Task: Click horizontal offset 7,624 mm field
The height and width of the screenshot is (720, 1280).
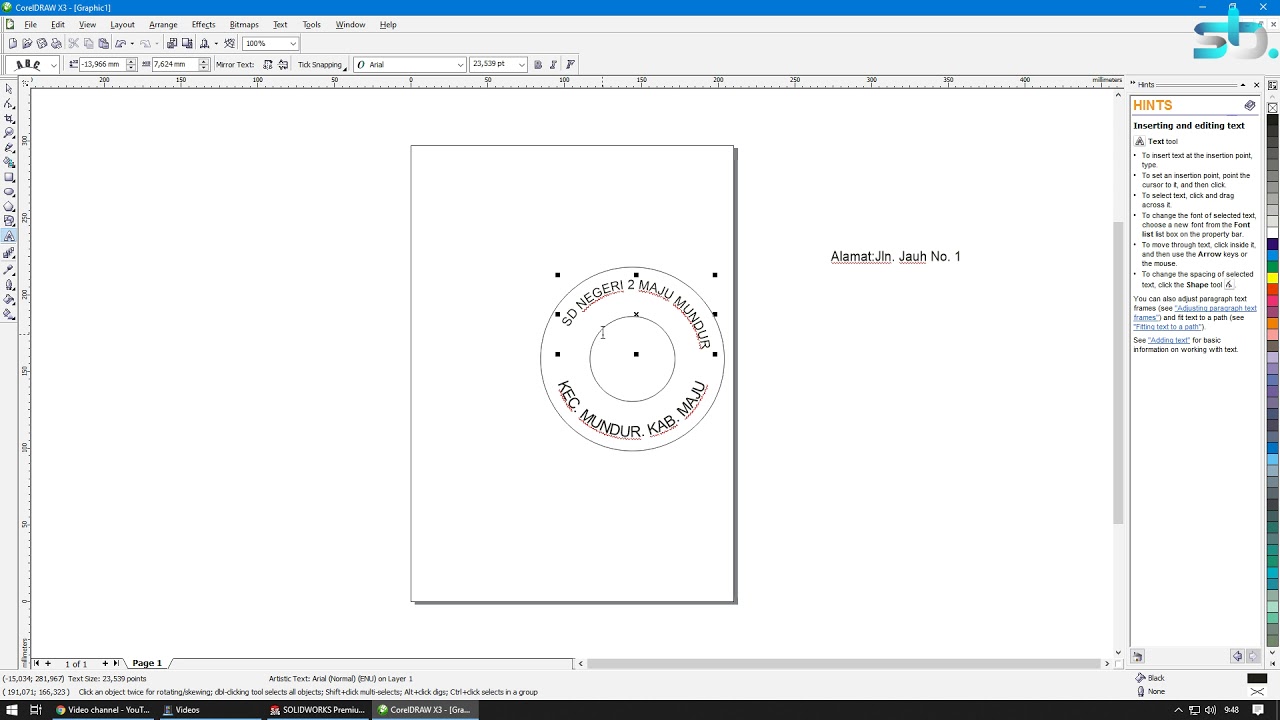Action: coord(174,64)
